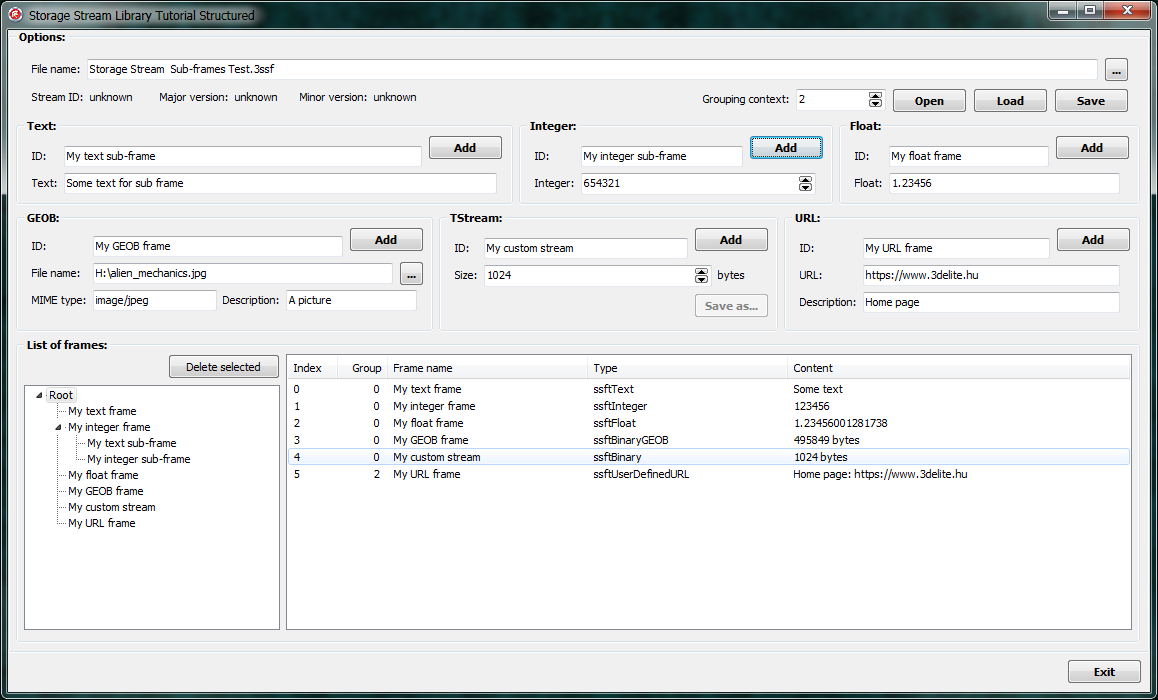
Task: Select My integer frame in the tree
Action: [109, 428]
